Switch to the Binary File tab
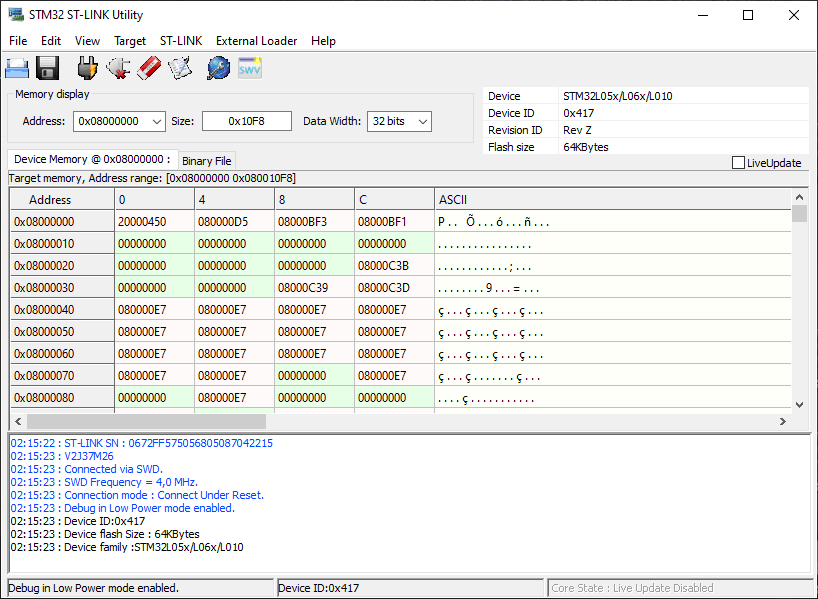818x599 pixels. pyautogui.click(x=207, y=161)
